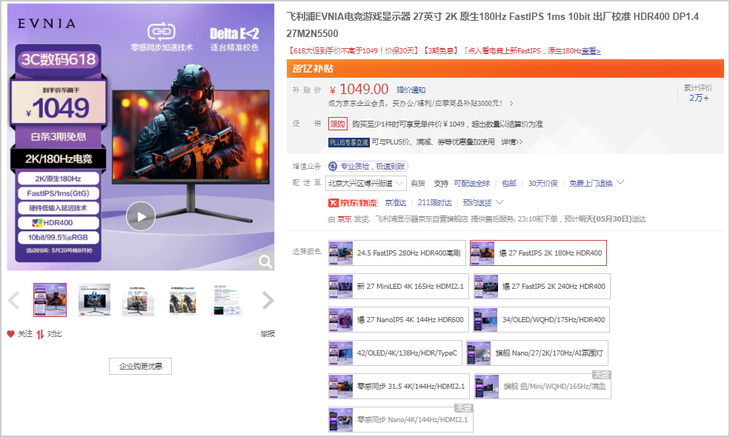Screen dimensions: 730x437
Task: Expand logistics options chevron after 预约送货
Action: [500, 202]
